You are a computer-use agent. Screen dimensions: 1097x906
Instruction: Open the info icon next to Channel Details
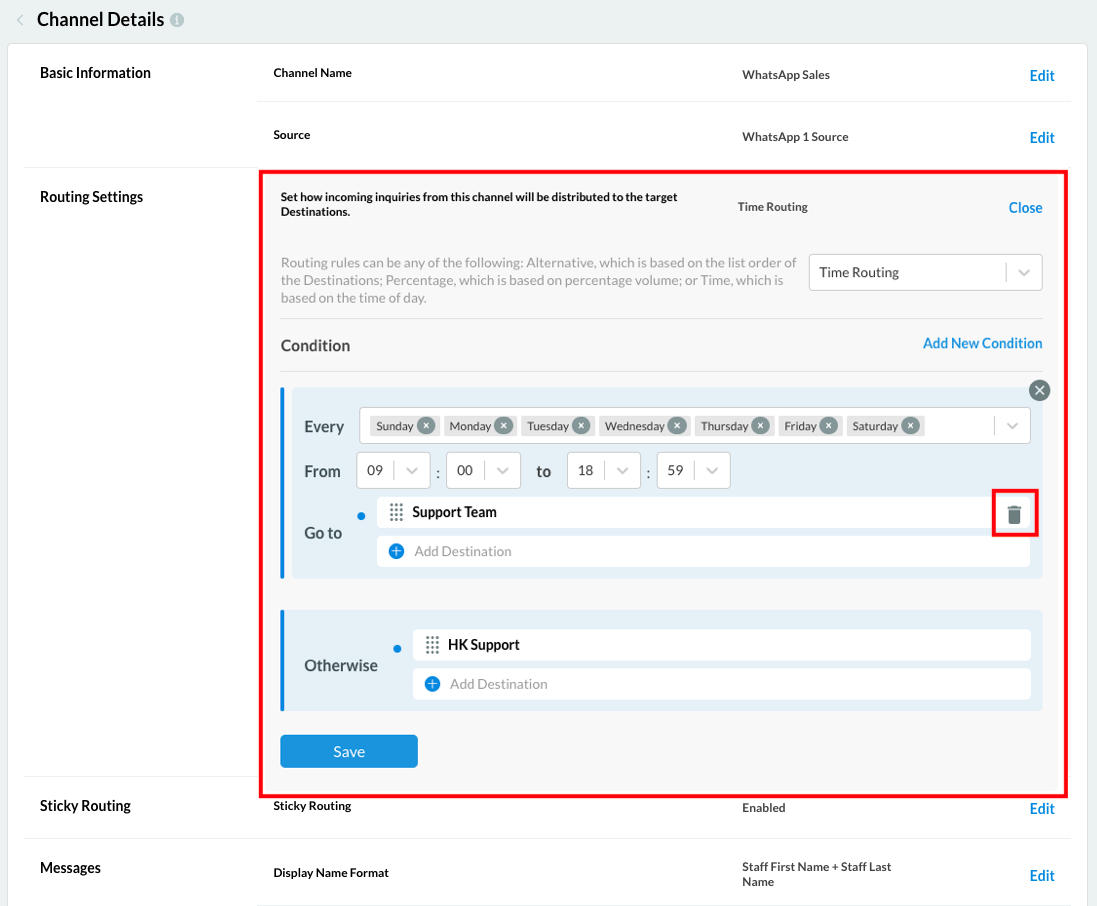point(177,20)
